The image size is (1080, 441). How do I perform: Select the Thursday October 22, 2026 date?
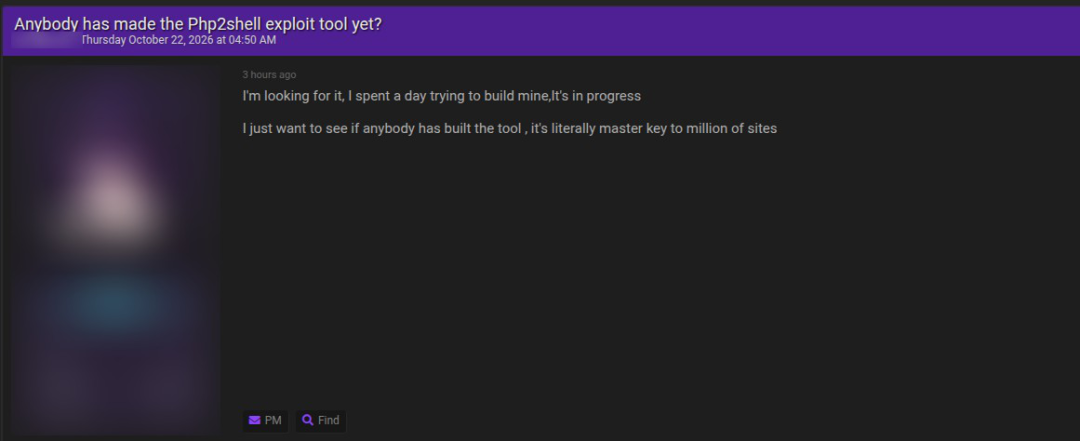(147, 40)
